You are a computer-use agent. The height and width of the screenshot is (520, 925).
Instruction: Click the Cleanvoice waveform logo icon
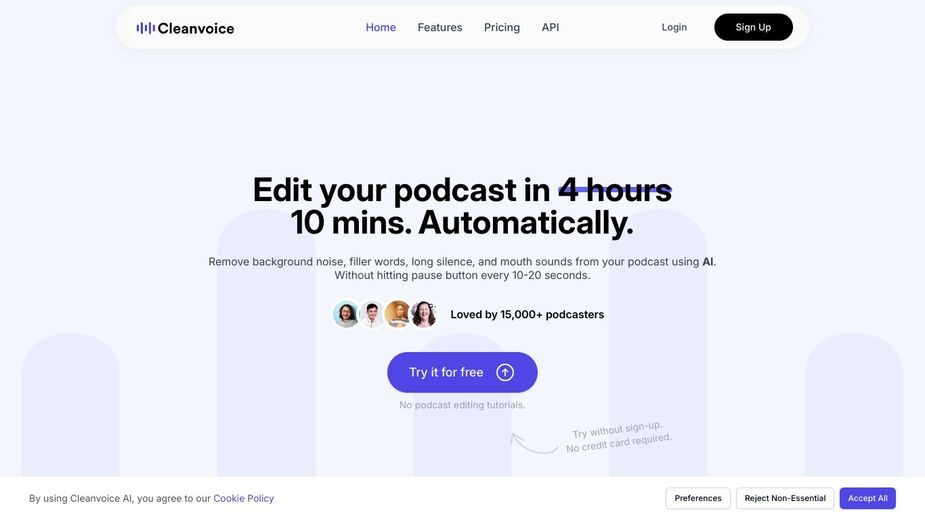coord(145,28)
